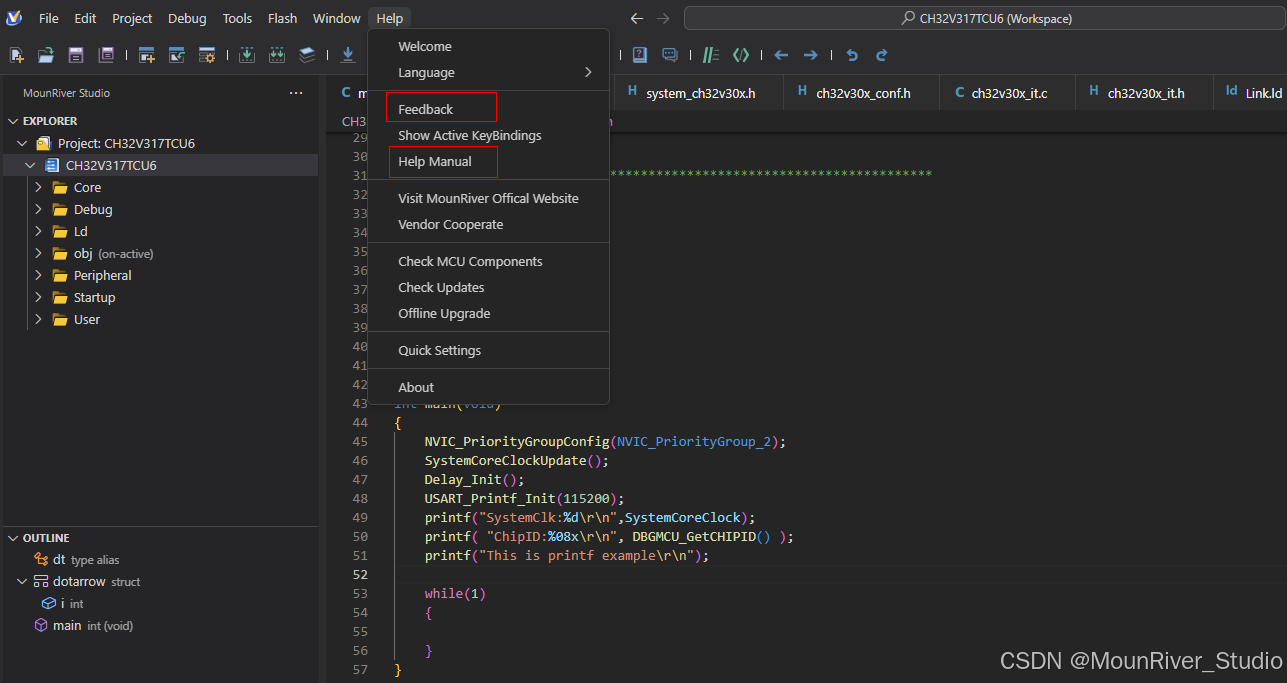Open the Flash menu
Viewport: 1287px width, 683px height.
283,18
